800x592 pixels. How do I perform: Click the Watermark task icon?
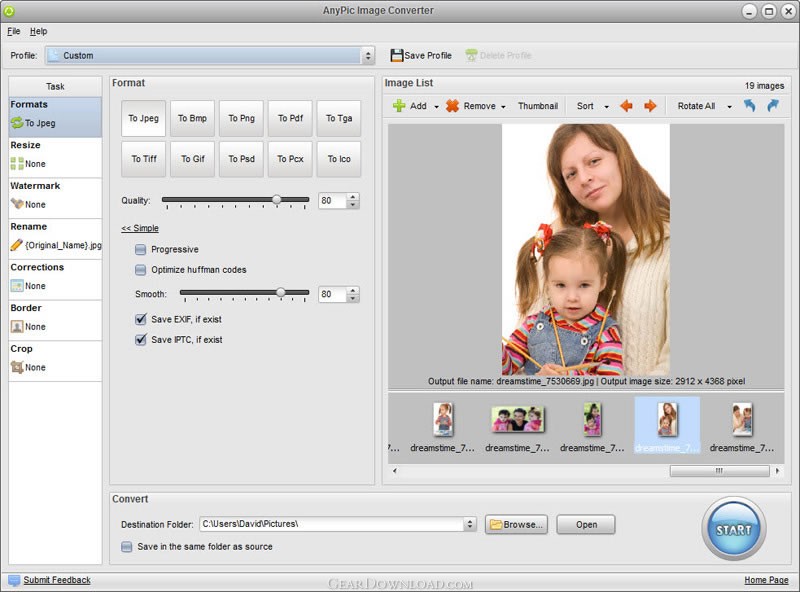17,204
